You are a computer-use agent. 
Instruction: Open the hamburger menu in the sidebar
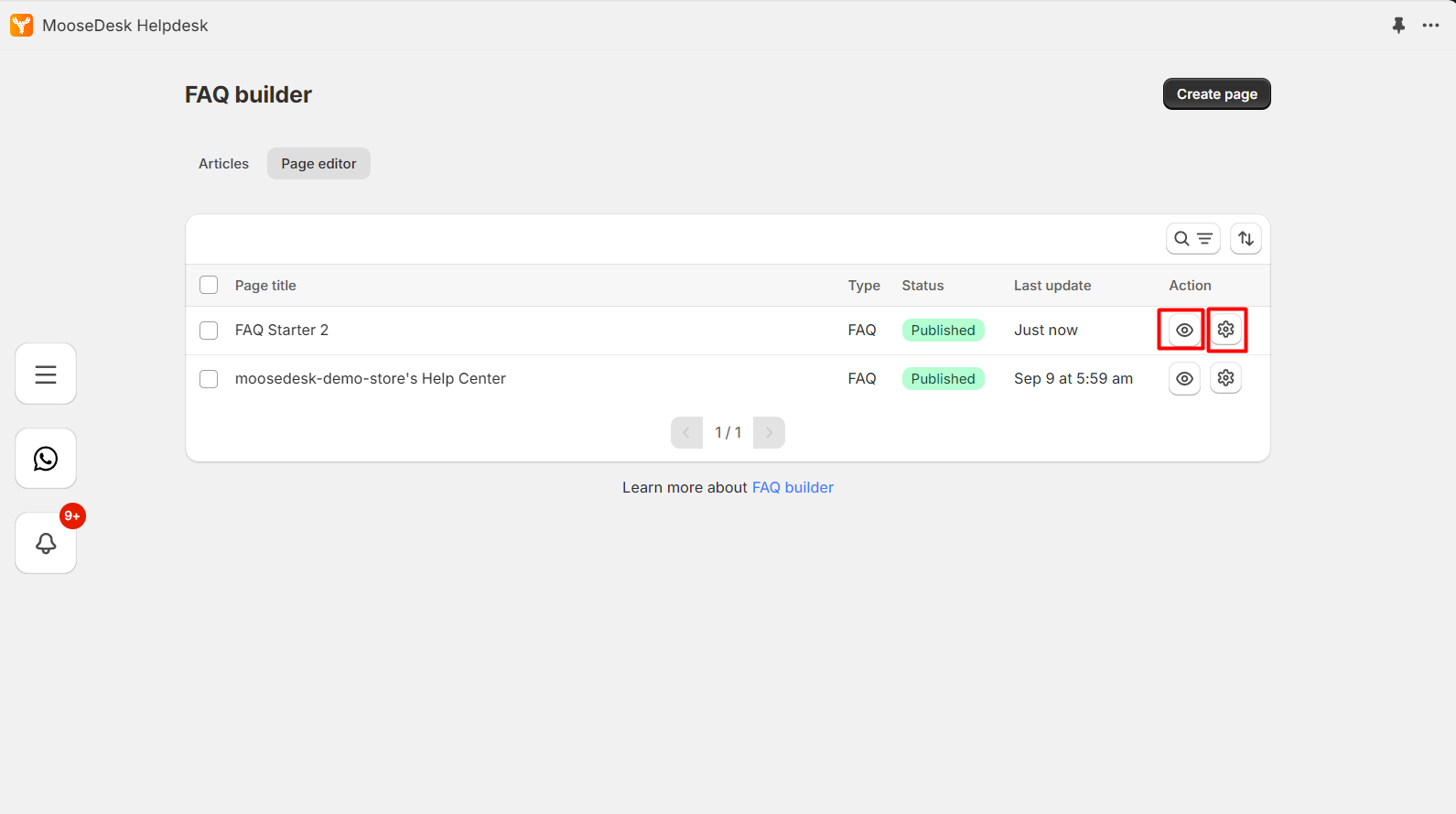coord(46,374)
